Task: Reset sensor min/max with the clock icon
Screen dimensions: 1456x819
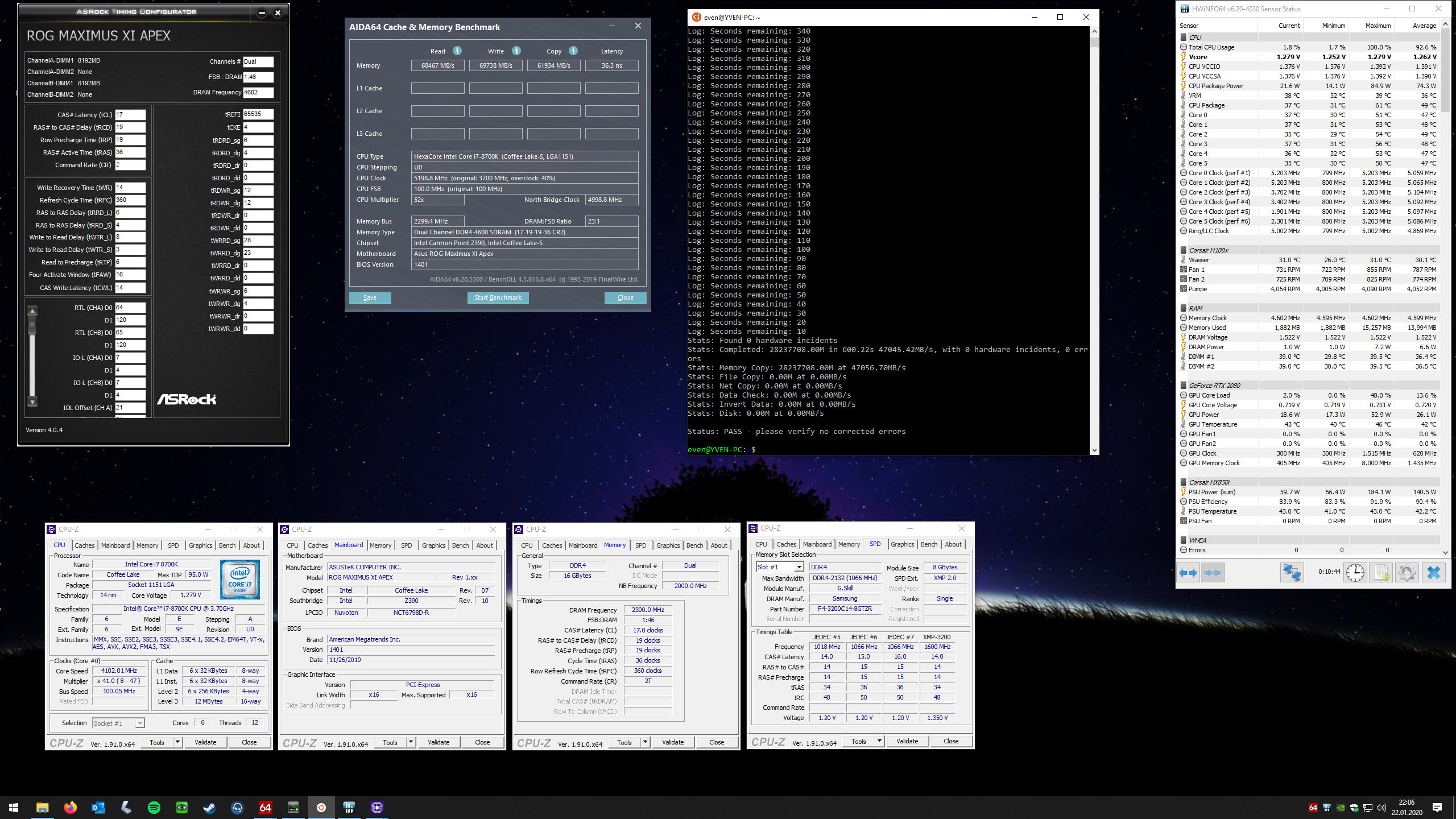Action: tap(1355, 572)
